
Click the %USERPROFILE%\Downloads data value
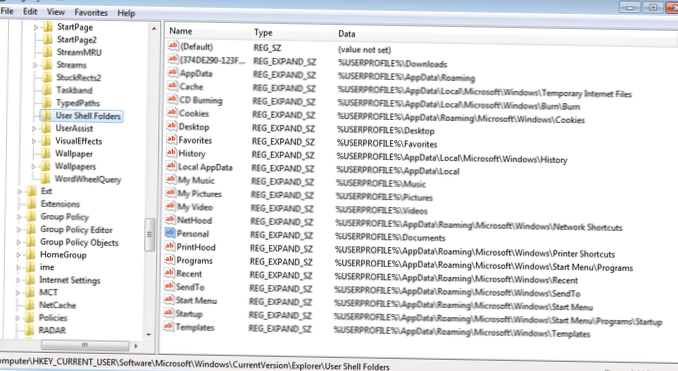tap(393, 64)
